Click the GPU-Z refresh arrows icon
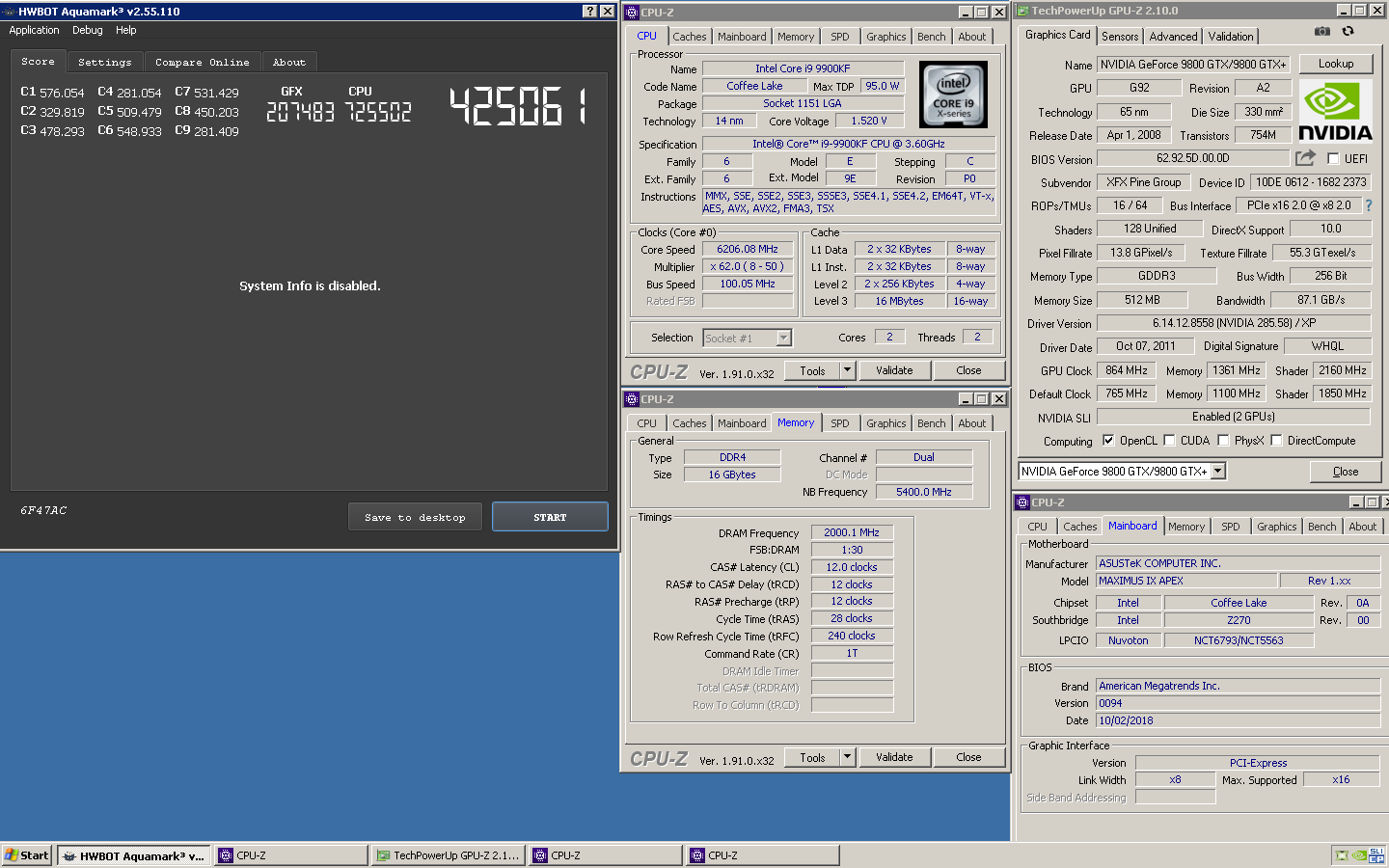 click(x=1348, y=31)
